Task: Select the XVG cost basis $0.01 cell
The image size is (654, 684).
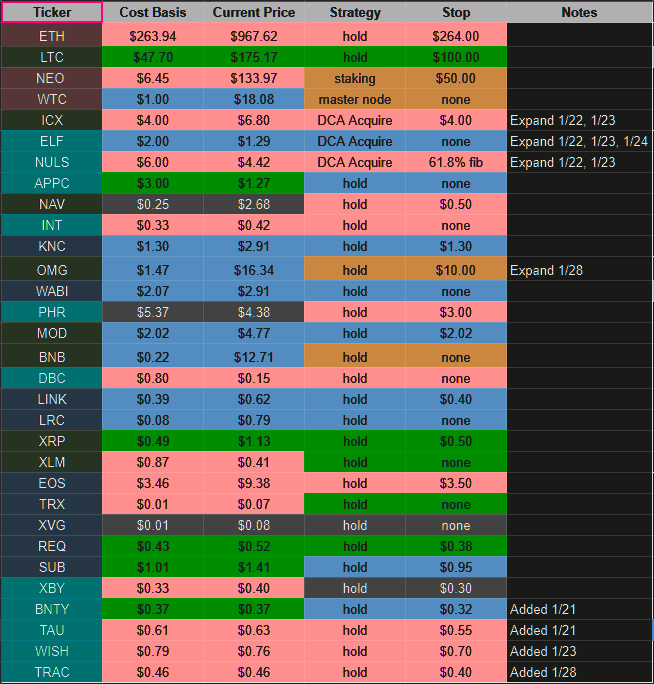Action: point(152,525)
